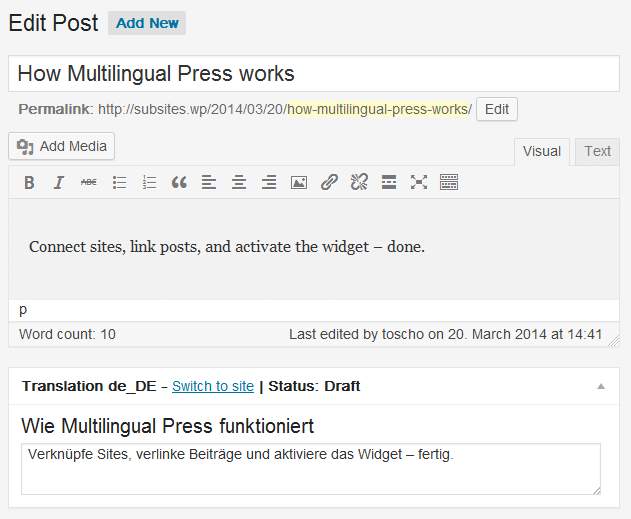The width and height of the screenshot is (631, 519).
Task: Align text to the right
Action: click(x=269, y=182)
